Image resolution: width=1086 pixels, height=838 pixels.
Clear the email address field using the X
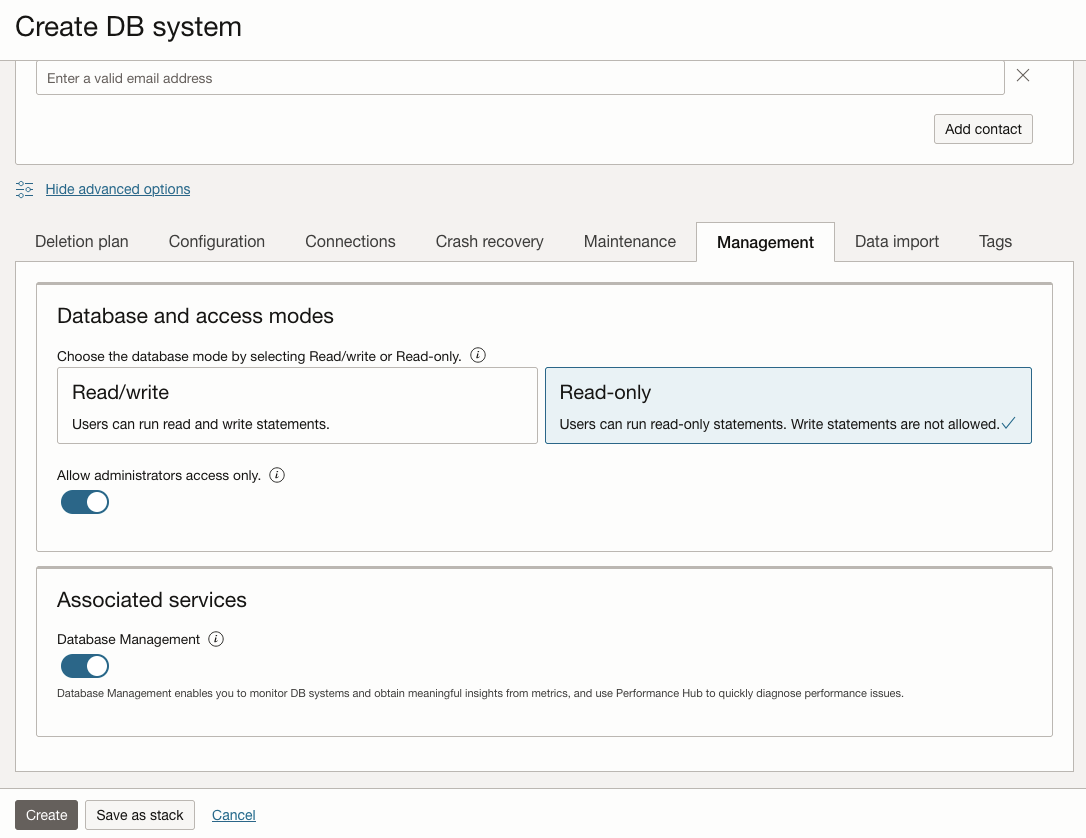pyautogui.click(x=1022, y=75)
